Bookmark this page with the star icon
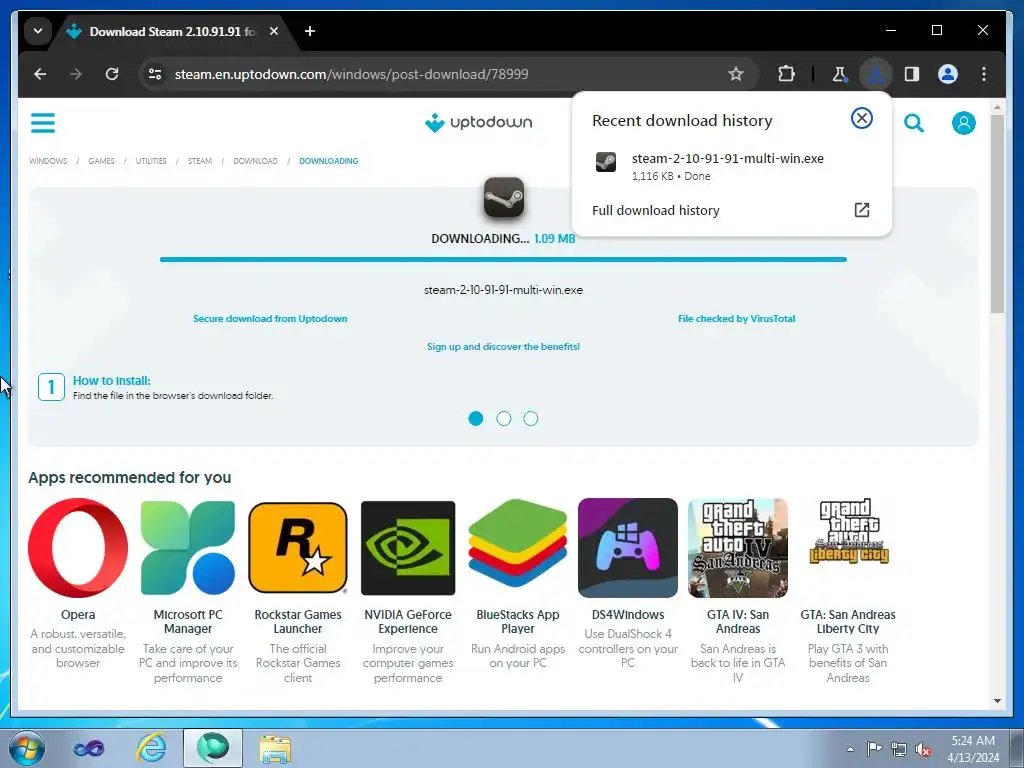The width and height of the screenshot is (1024, 768). click(x=735, y=74)
